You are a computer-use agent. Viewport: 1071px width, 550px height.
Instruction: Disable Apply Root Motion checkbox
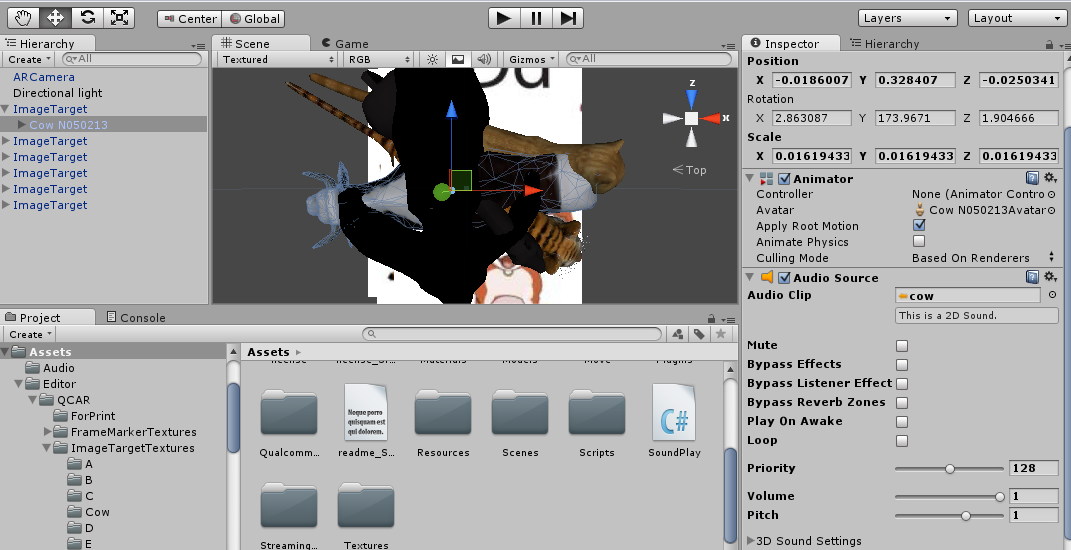pyautogui.click(x=919, y=226)
